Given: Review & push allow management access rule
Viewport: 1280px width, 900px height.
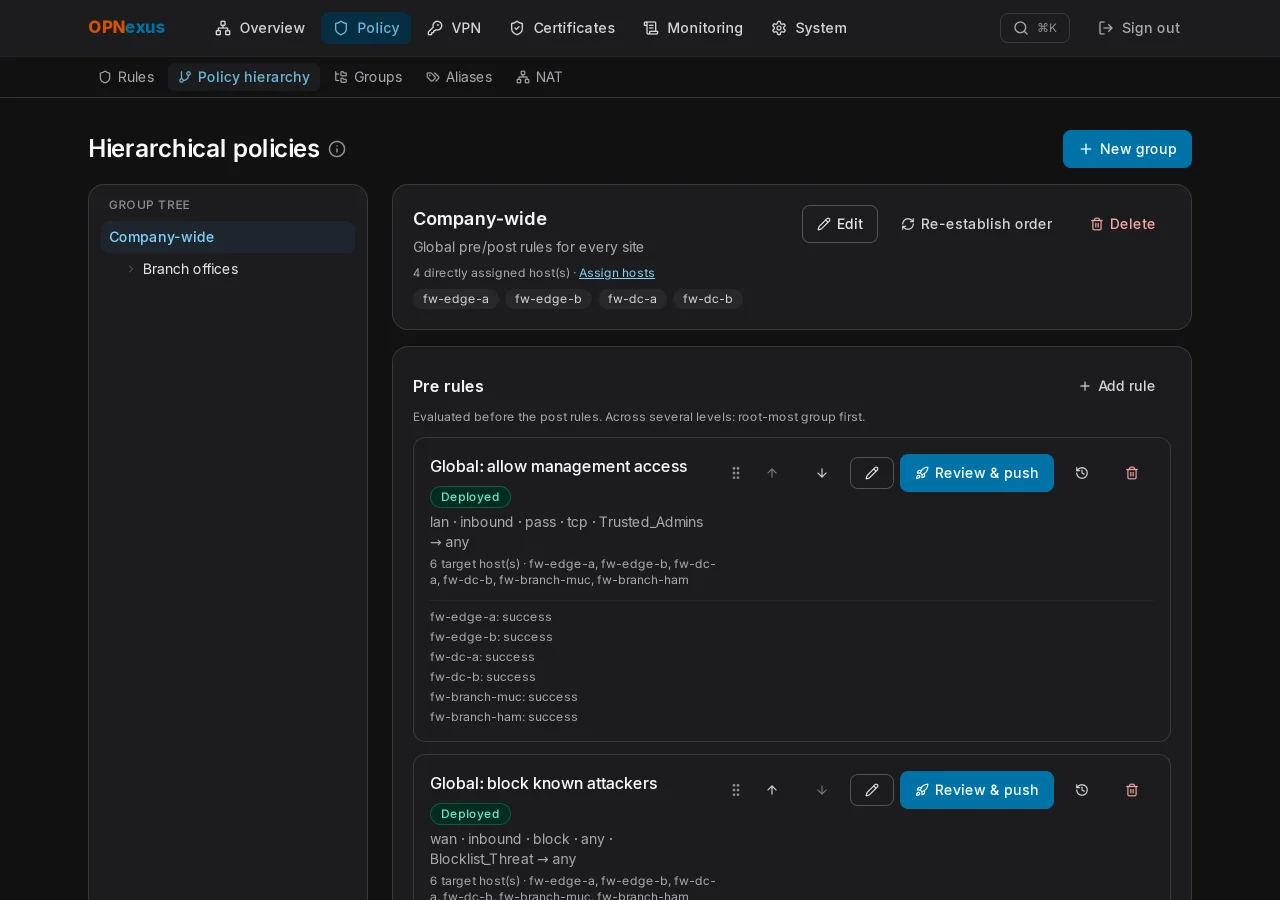Looking at the screenshot, I should pos(977,473).
